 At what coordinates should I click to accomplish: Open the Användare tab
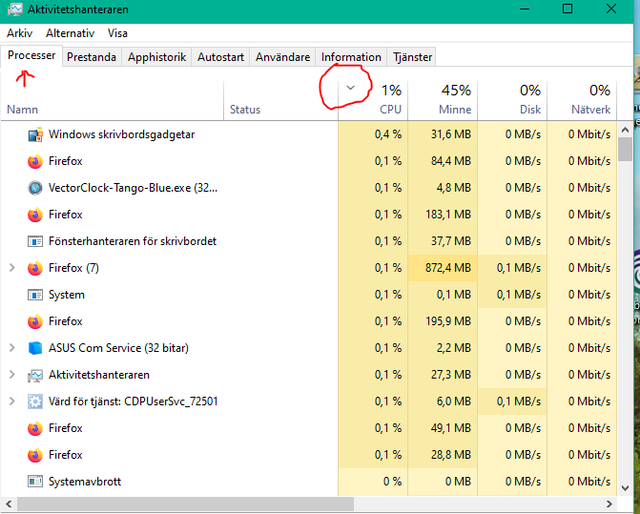click(x=283, y=57)
